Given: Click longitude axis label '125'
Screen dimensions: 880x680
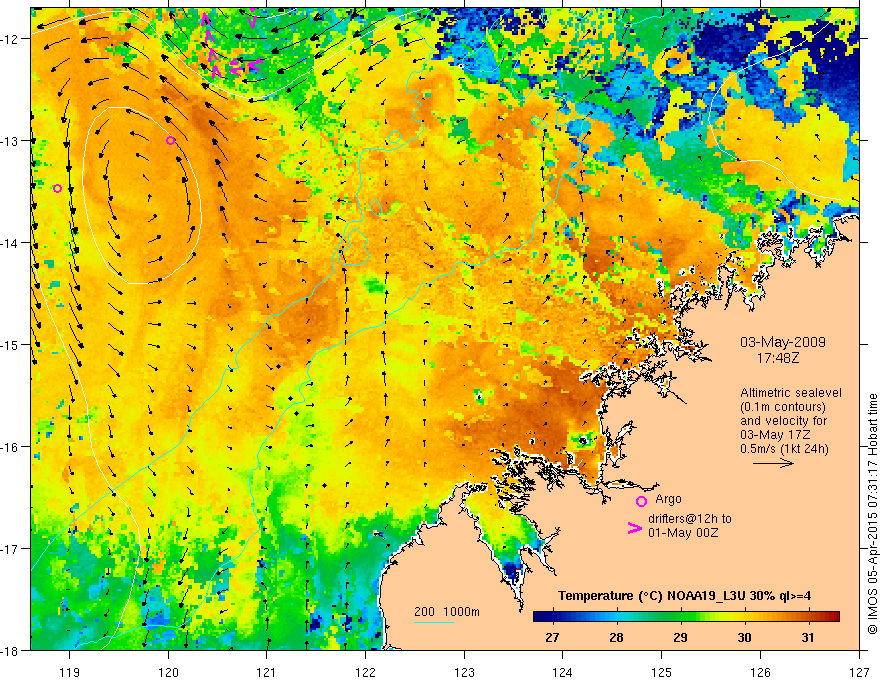Looking at the screenshot, I should [x=662, y=672].
